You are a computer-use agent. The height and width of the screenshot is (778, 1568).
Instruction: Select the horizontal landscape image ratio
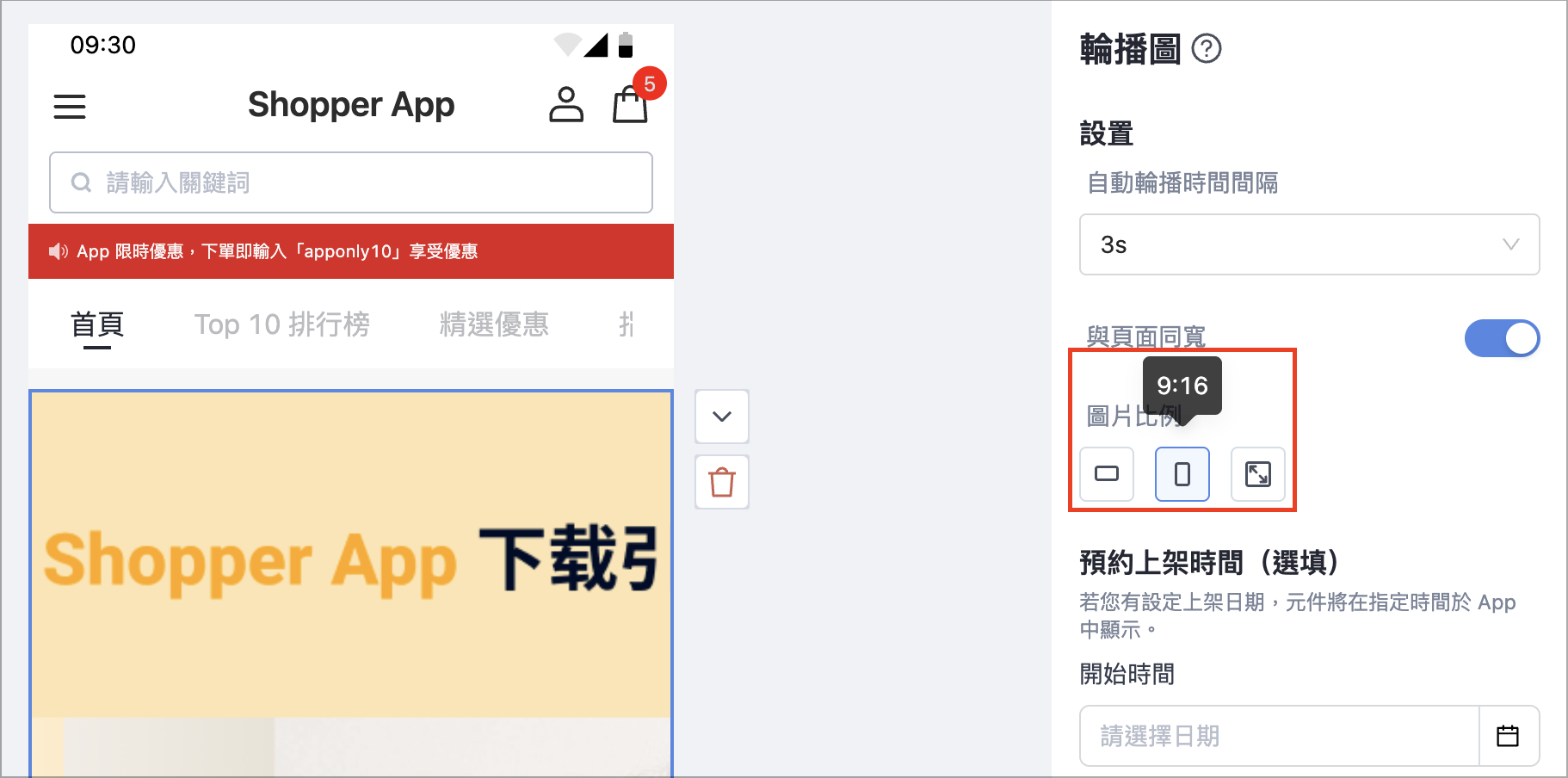[x=1107, y=473]
